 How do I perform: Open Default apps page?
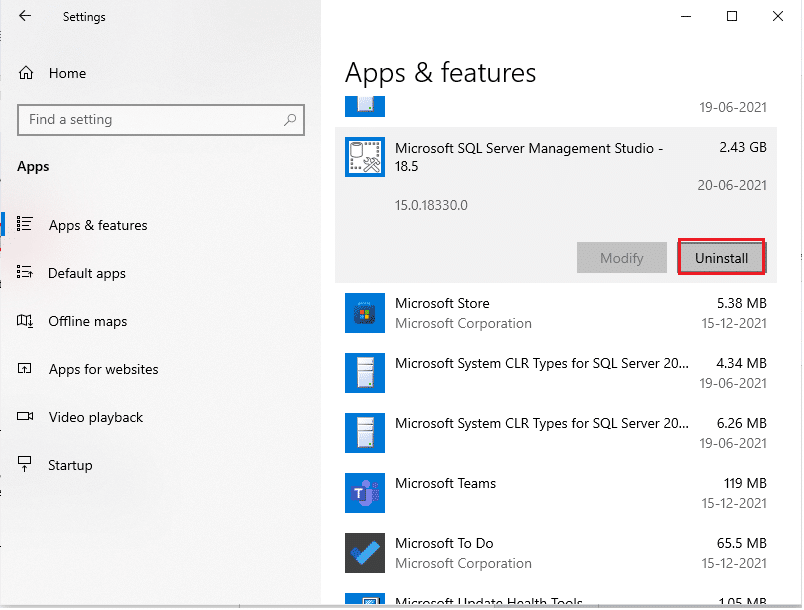[87, 273]
